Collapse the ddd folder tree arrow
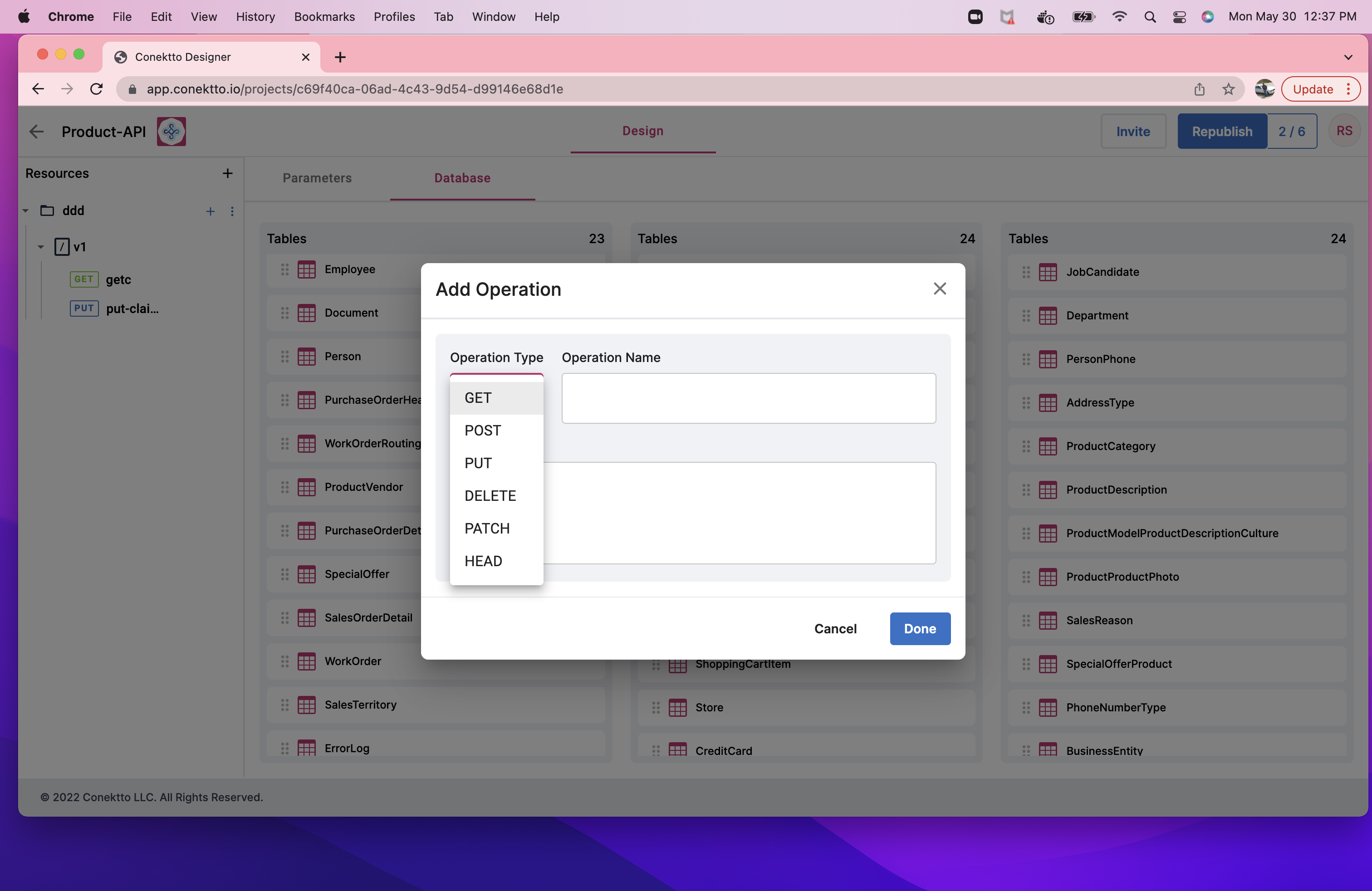 tap(26, 211)
